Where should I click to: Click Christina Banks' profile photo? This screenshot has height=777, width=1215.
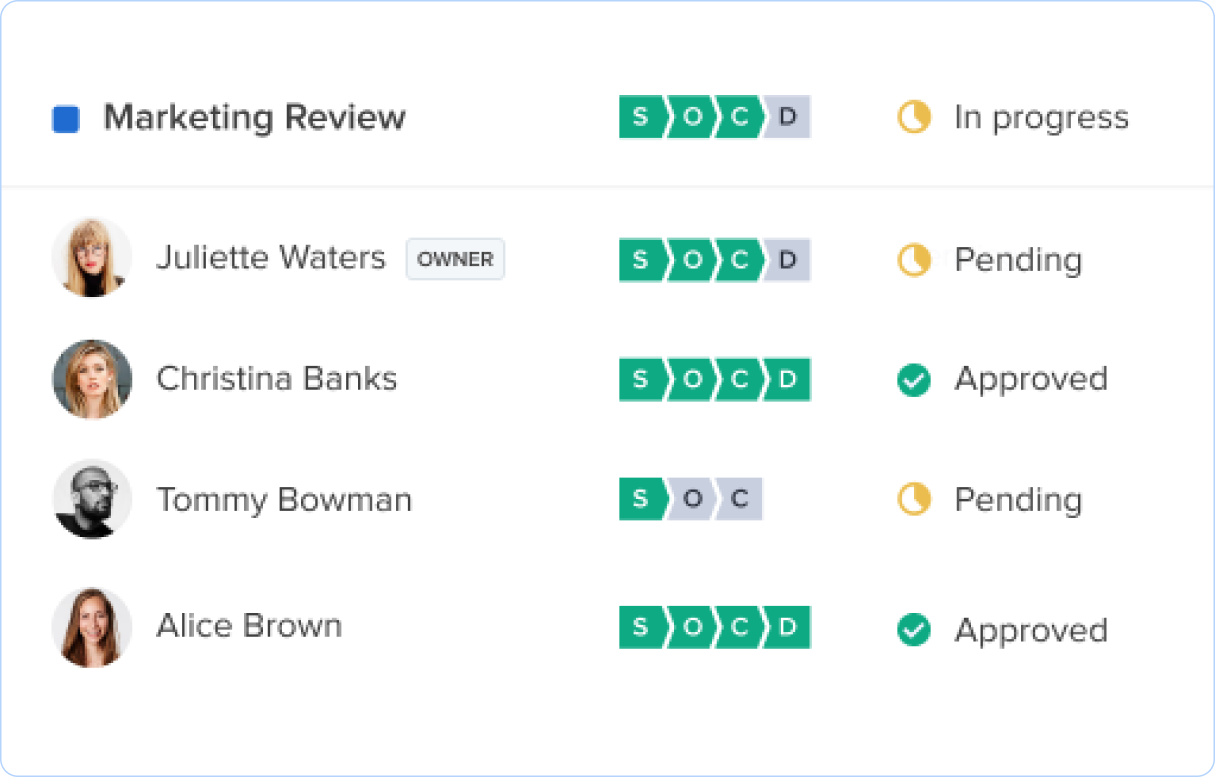[92, 379]
